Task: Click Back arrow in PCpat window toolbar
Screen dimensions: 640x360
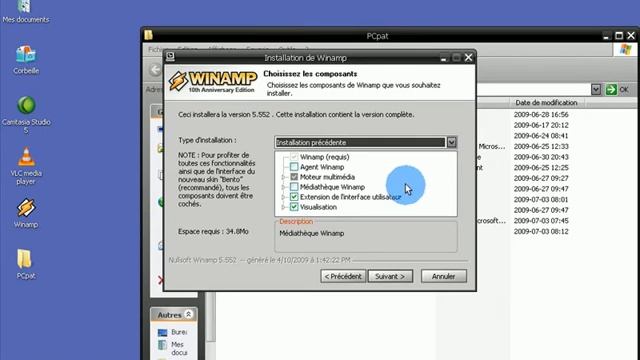Action: (155, 70)
